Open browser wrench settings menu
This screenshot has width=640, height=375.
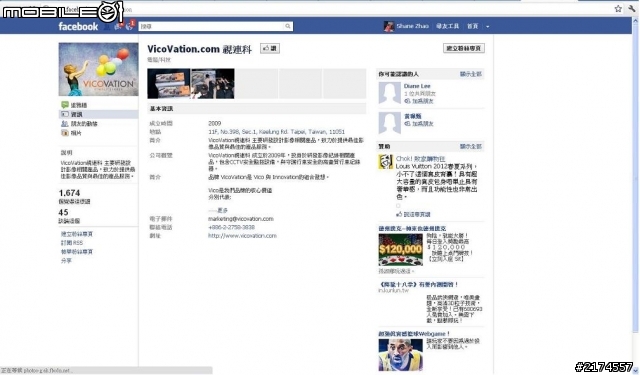point(632,9)
